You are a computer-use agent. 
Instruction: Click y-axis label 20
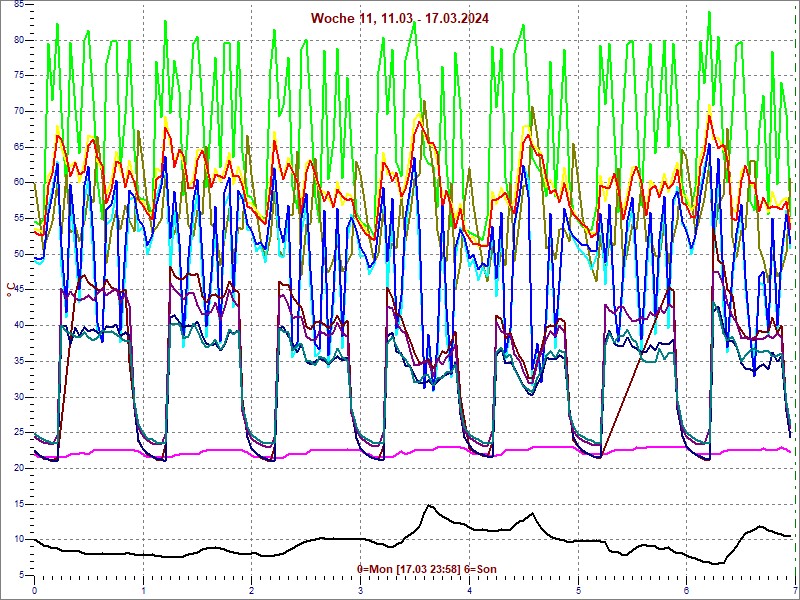[x=18, y=468]
